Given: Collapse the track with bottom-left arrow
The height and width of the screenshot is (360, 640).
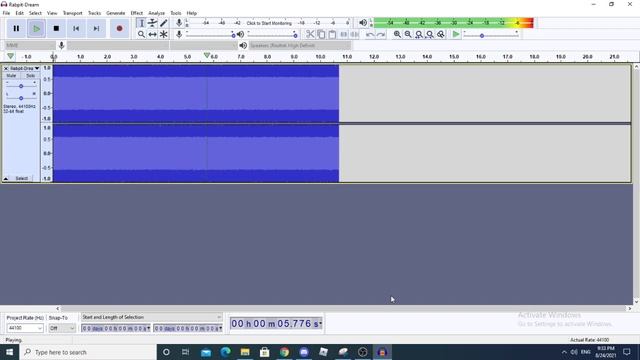Looking at the screenshot, I should (6, 178).
